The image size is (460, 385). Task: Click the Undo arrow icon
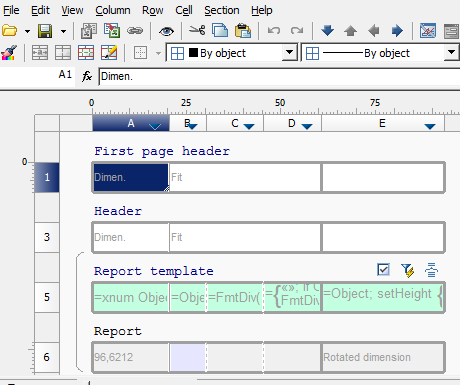click(274, 31)
